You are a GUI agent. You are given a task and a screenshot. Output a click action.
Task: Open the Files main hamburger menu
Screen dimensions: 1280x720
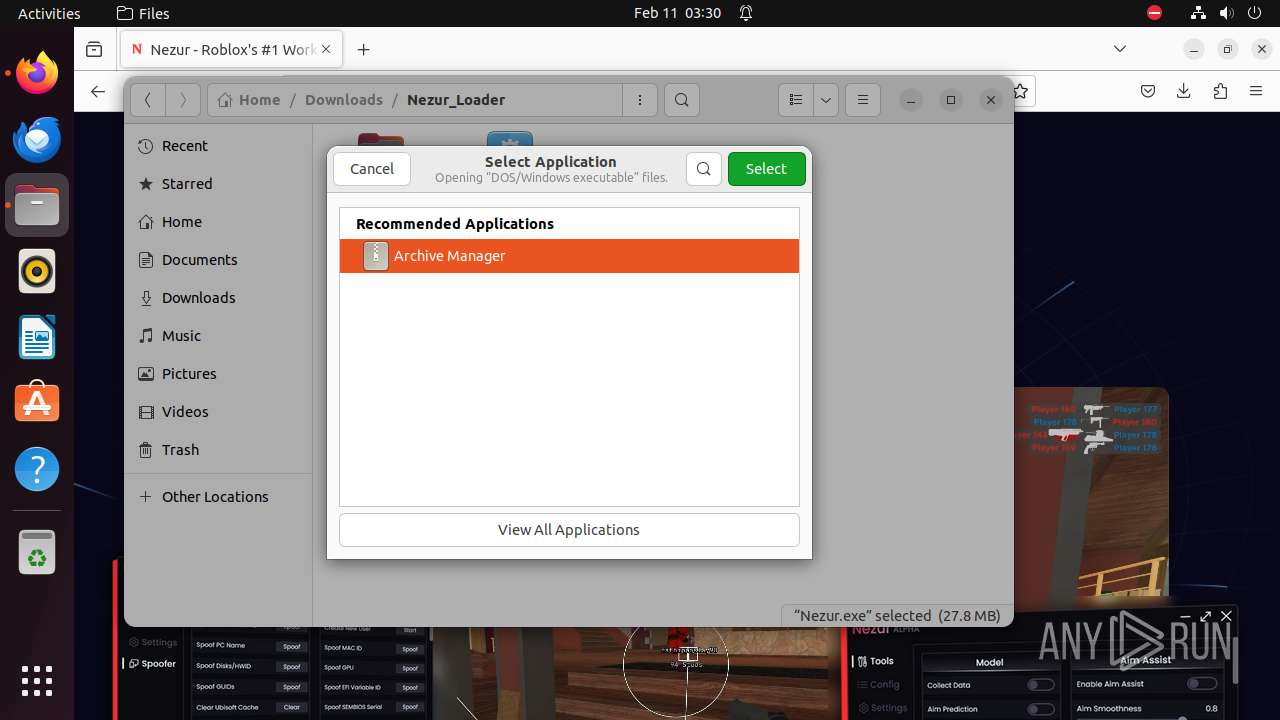tap(862, 100)
